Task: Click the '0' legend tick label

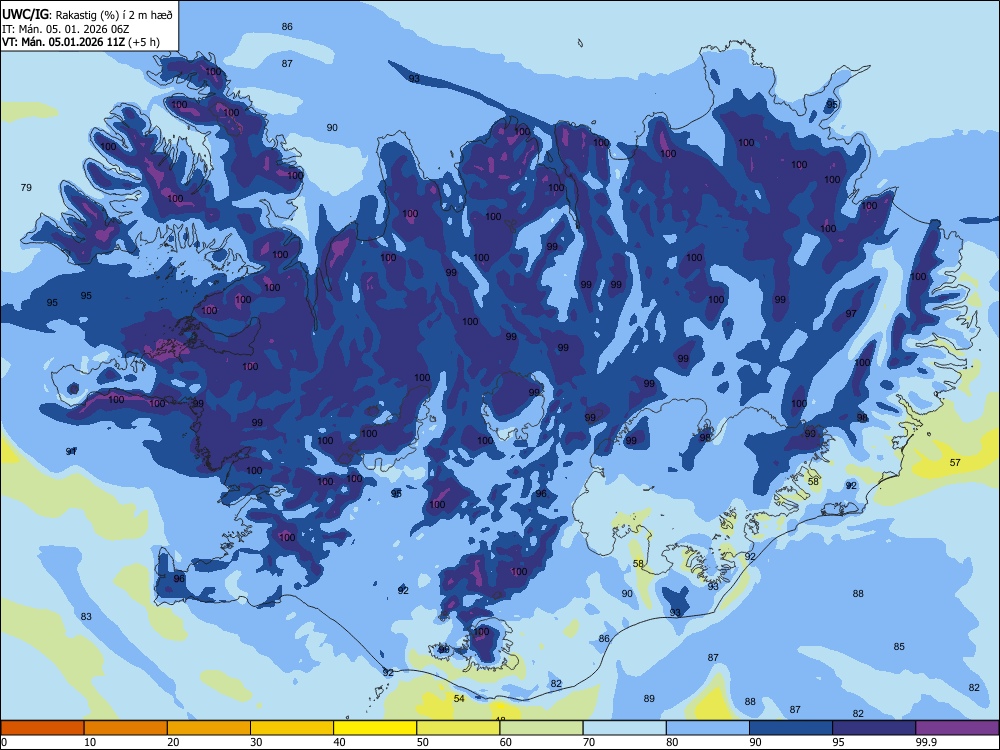Action: coord(4,742)
